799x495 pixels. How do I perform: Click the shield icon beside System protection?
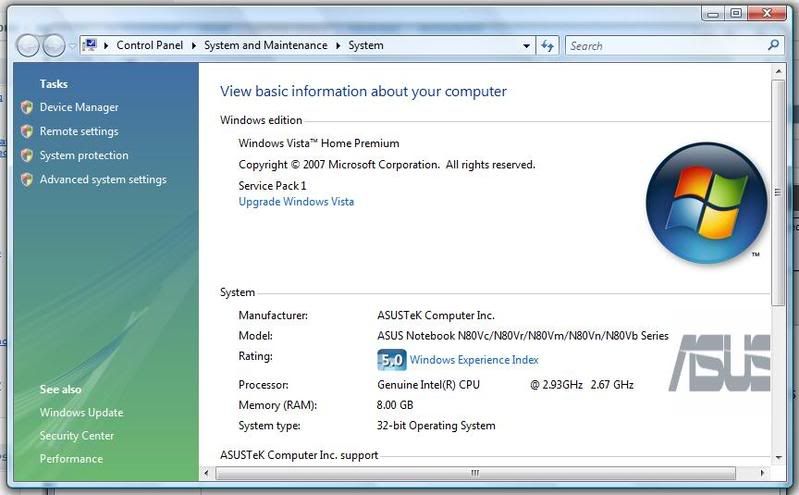coord(27,155)
